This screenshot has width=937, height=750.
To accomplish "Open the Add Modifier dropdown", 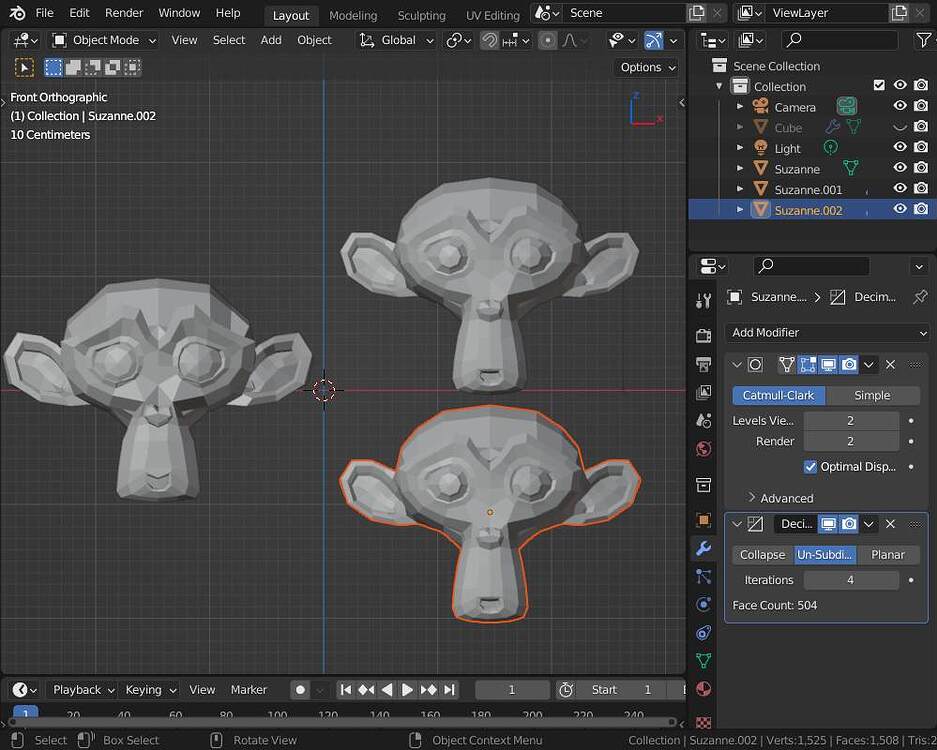I will point(828,333).
